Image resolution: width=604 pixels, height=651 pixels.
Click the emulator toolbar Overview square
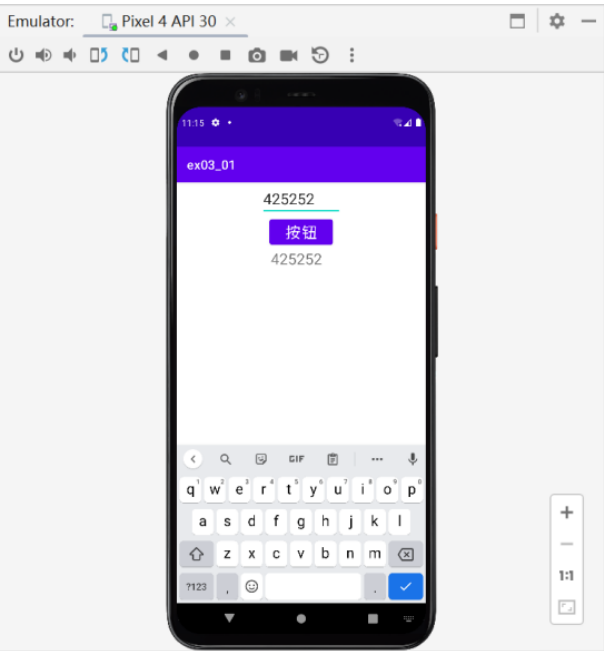pyautogui.click(x=225, y=55)
